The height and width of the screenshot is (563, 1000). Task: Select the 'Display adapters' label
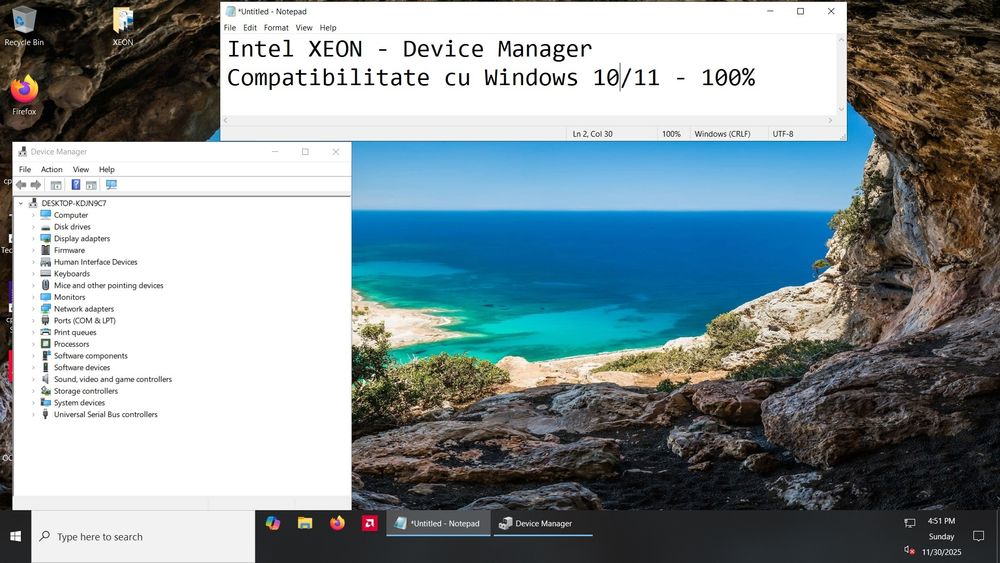[x=82, y=238]
